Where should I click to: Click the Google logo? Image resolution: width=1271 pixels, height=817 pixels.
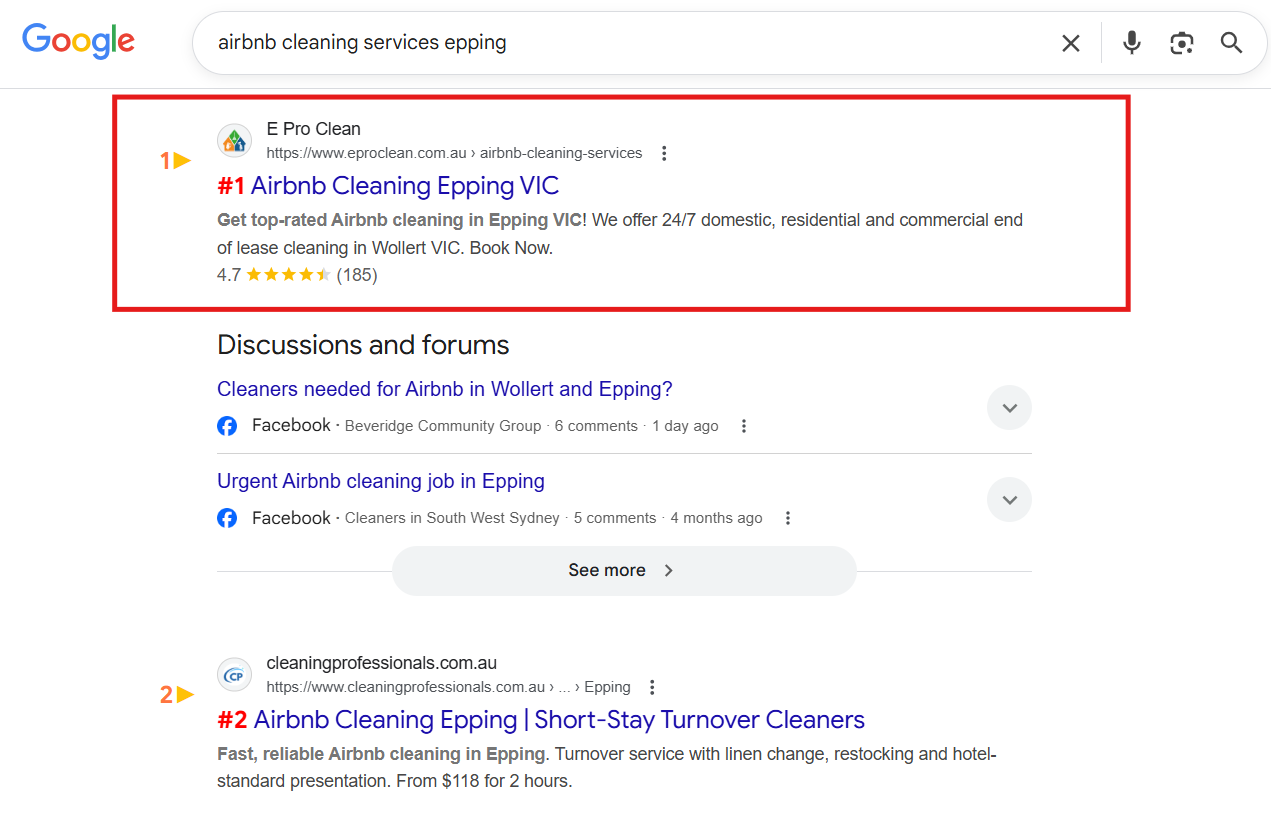pyautogui.click(x=78, y=41)
